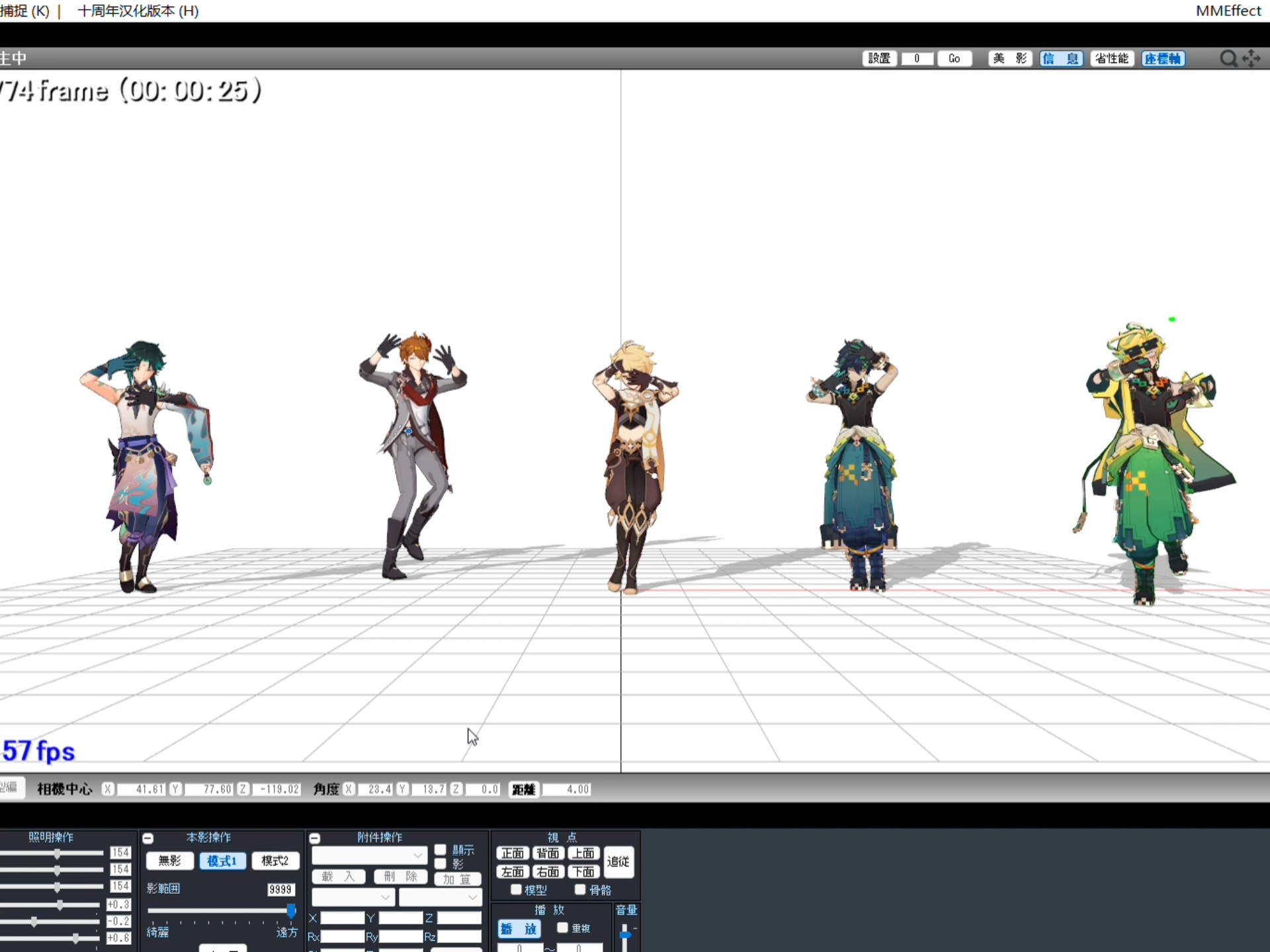Click the magnifier zoom icon in viewport header
The height and width of the screenshot is (952, 1270).
tap(1228, 59)
